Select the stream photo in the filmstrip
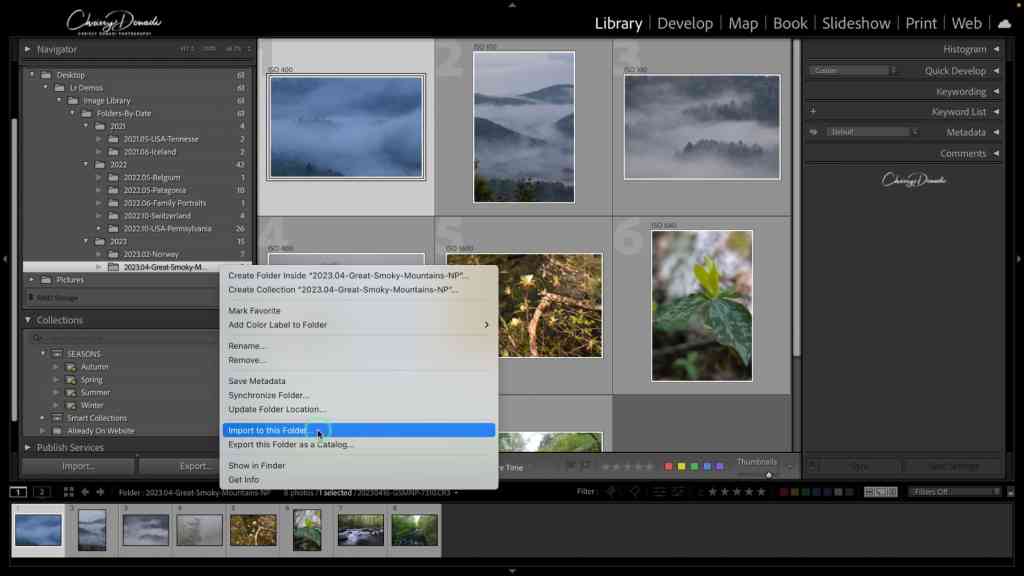Image resolution: width=1024 pixels, height=576 pixels. [360, 530]
